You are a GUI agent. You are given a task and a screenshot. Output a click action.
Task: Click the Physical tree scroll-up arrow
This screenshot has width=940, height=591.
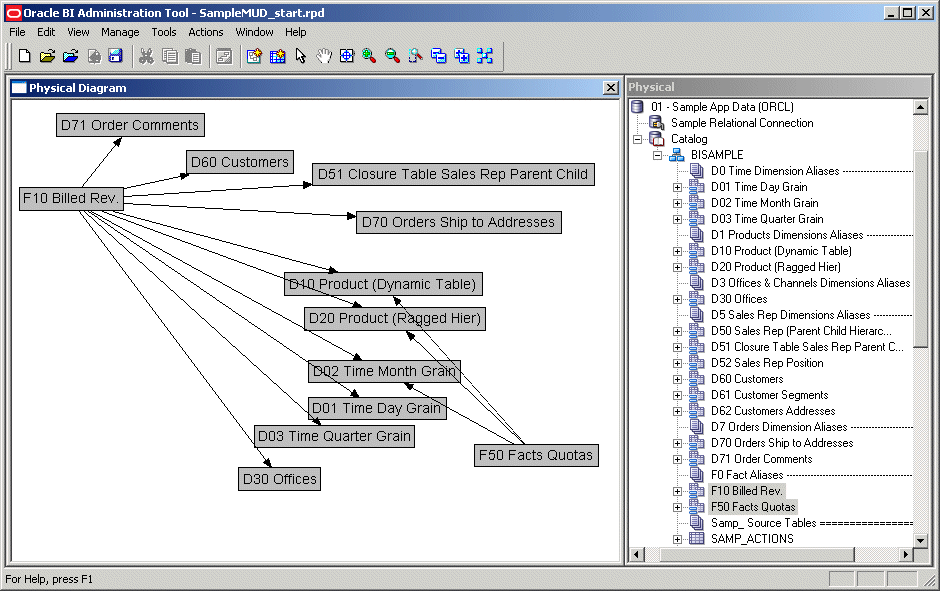coord(920,107)
